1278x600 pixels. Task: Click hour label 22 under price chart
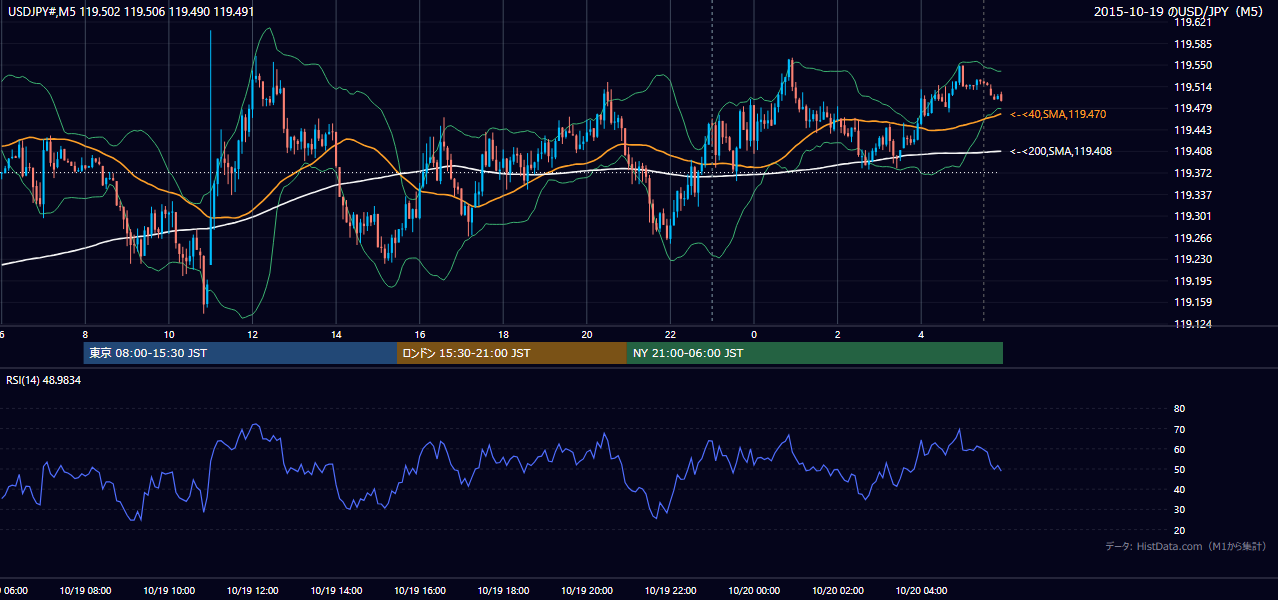click(x=670, y=334)
